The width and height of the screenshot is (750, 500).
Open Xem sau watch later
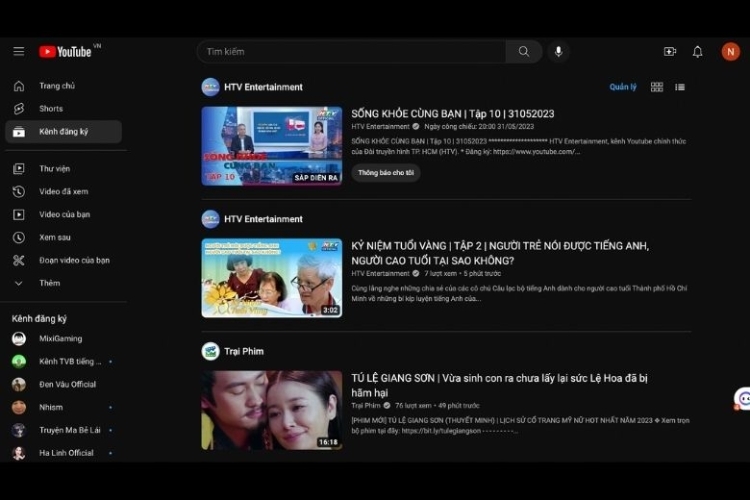coord(64,237)
